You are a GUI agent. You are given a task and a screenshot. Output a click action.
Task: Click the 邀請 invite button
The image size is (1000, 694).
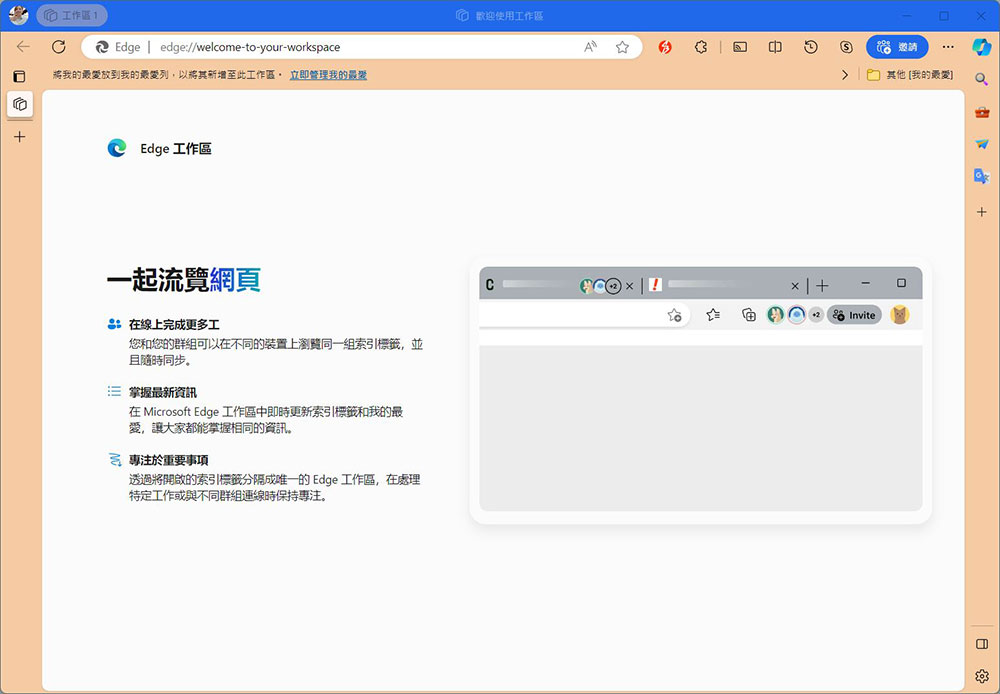click(897, 47)
